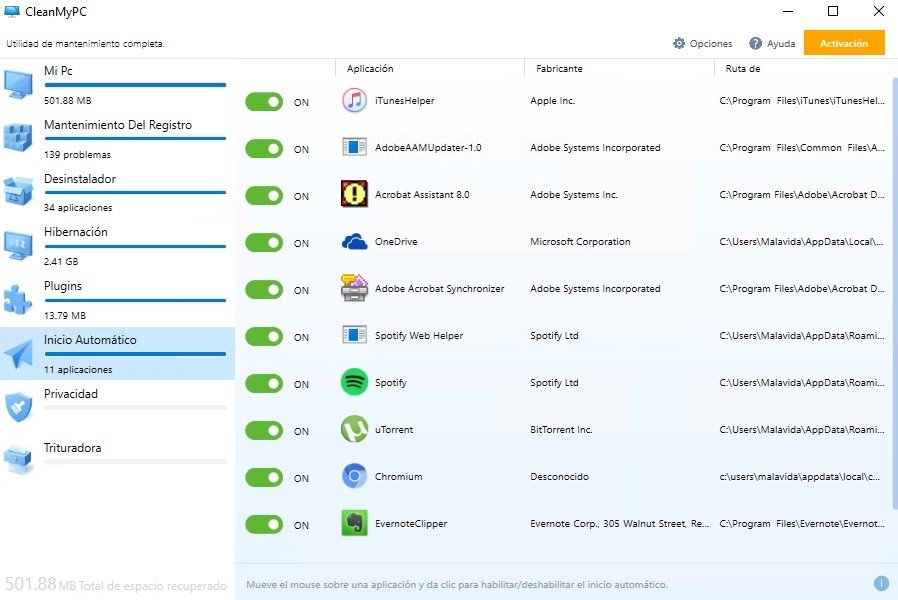Switch off Chromium autostart toggle

(264, 477)
